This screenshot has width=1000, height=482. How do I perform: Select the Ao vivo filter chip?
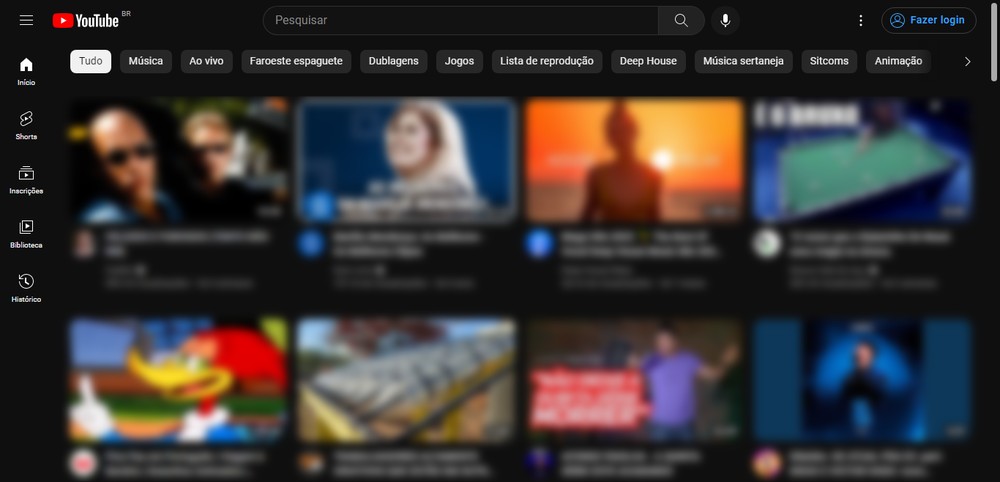pos(207,61)
